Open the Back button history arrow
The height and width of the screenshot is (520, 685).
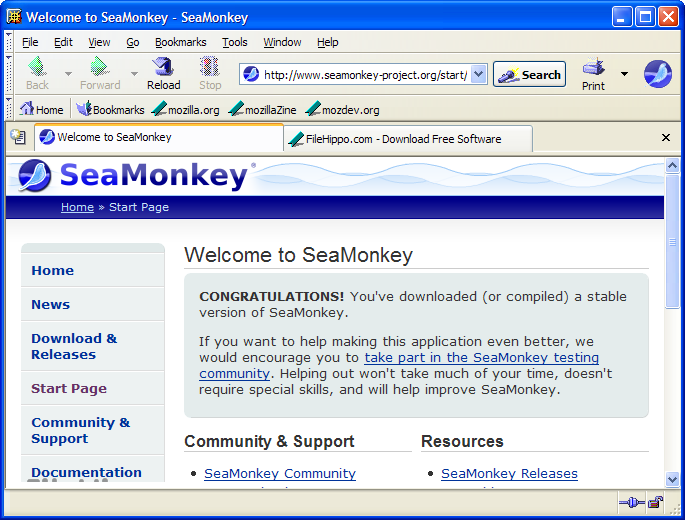[68, 74]
